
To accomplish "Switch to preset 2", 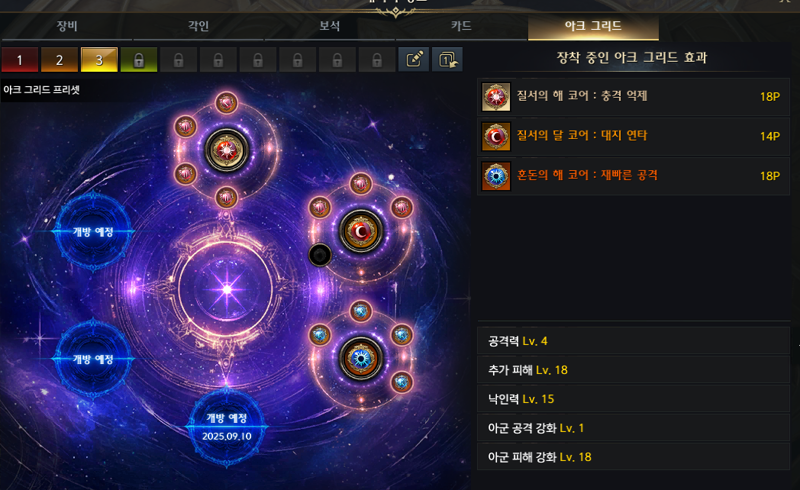I will [59, 60].
